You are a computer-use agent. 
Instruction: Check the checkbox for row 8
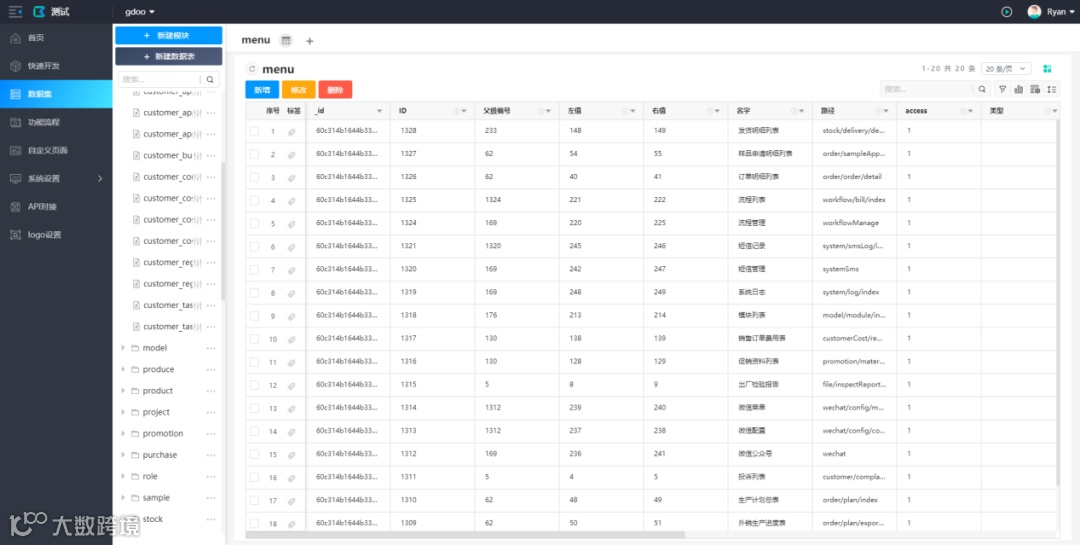coord(254,292)
